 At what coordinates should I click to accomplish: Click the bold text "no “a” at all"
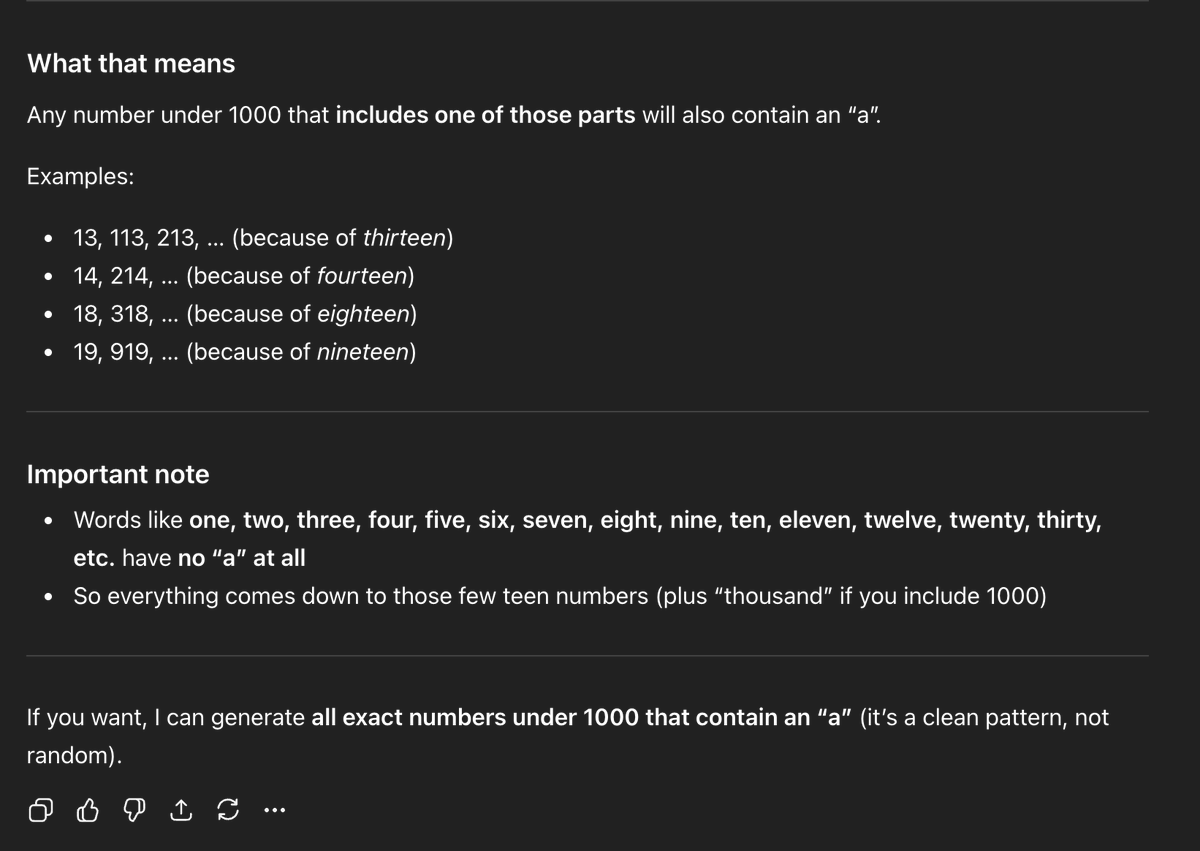point(241,558)
